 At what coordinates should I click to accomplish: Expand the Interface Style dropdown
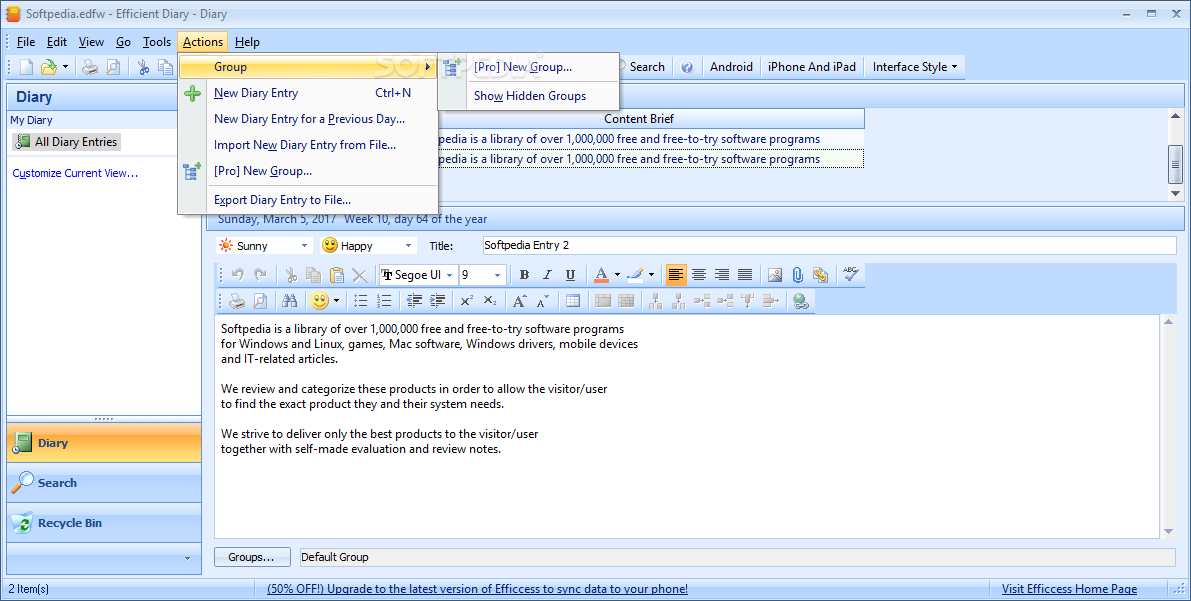915,67
